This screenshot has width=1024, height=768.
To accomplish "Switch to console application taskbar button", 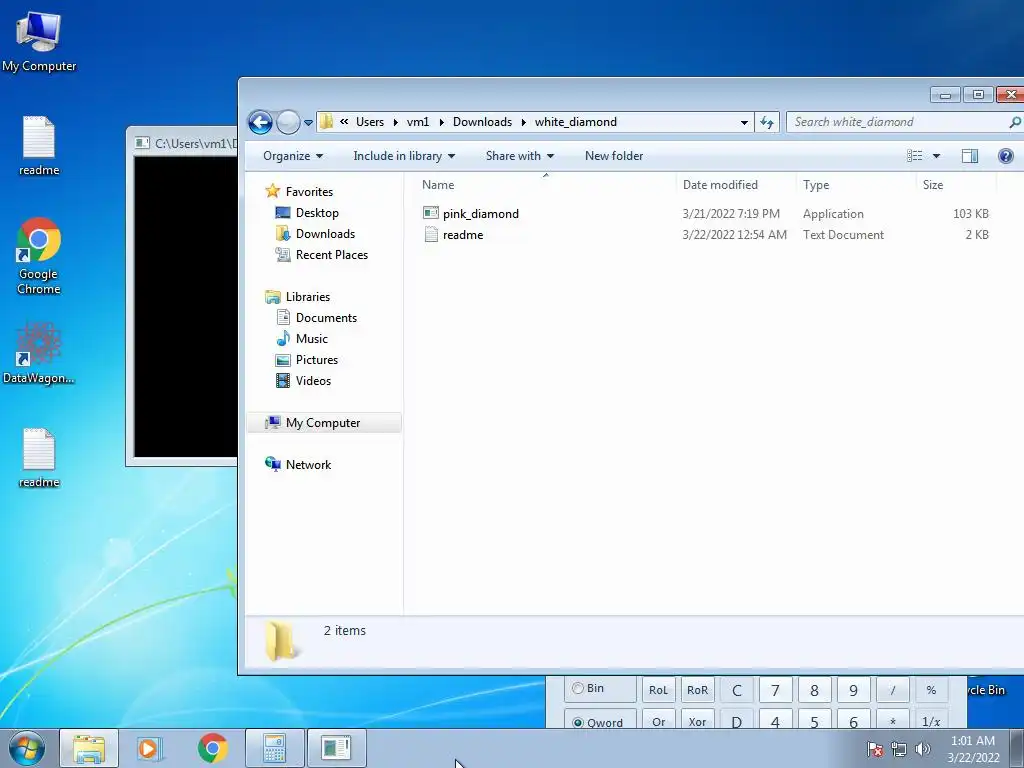I will 337,748.
